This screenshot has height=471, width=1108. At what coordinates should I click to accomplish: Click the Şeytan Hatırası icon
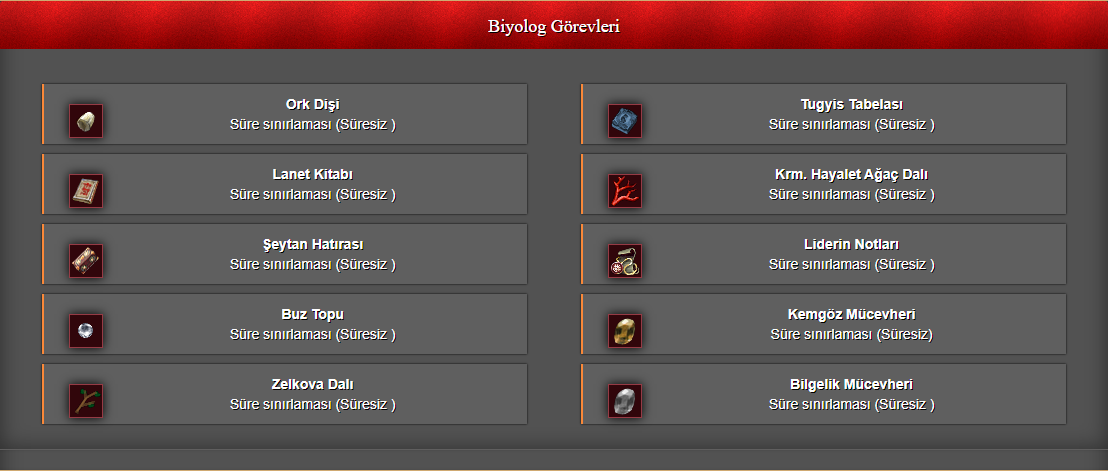coord(86,261)
